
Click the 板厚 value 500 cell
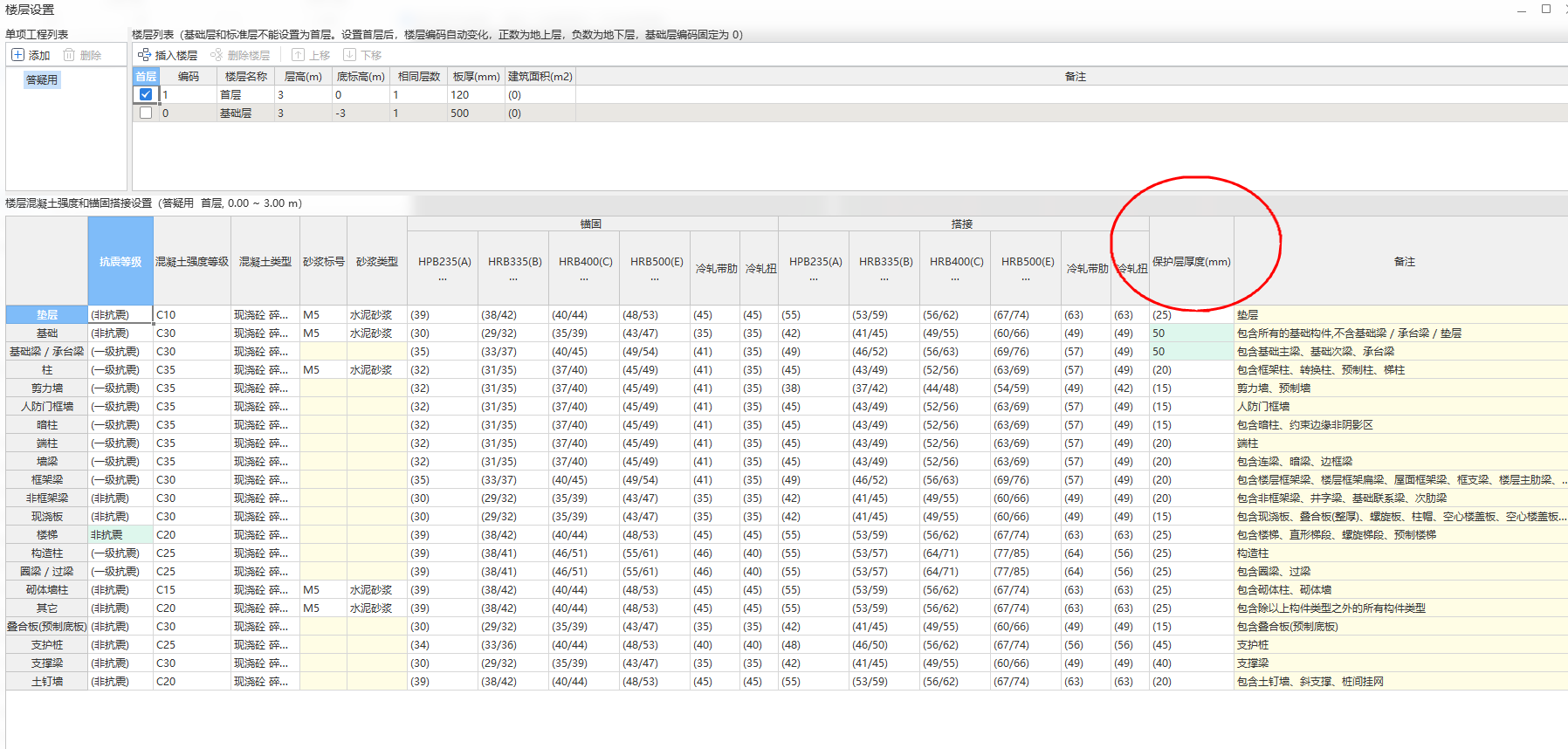(477, 113)
